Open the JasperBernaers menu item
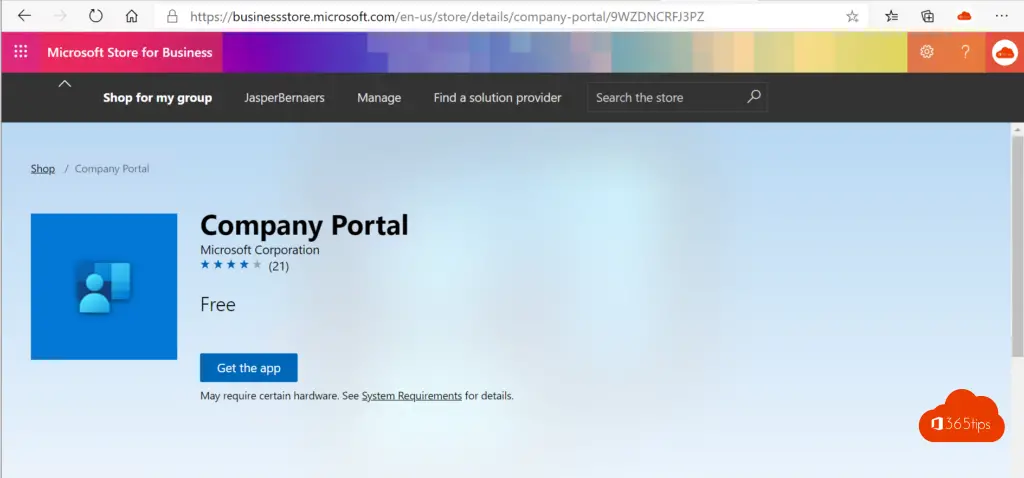This screenshot has width=1024, height=478. click(x=284, y=98)
